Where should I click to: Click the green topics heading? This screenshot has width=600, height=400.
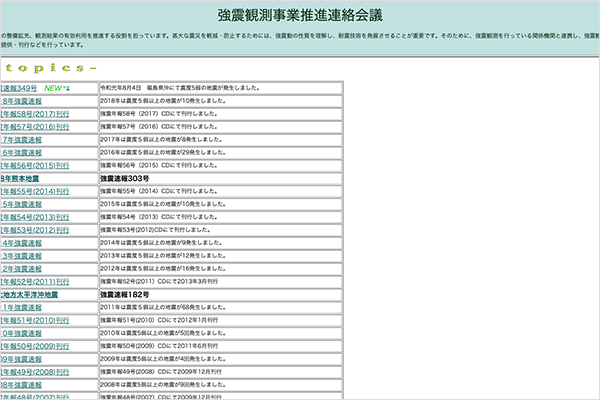click(x=50, y=68)
